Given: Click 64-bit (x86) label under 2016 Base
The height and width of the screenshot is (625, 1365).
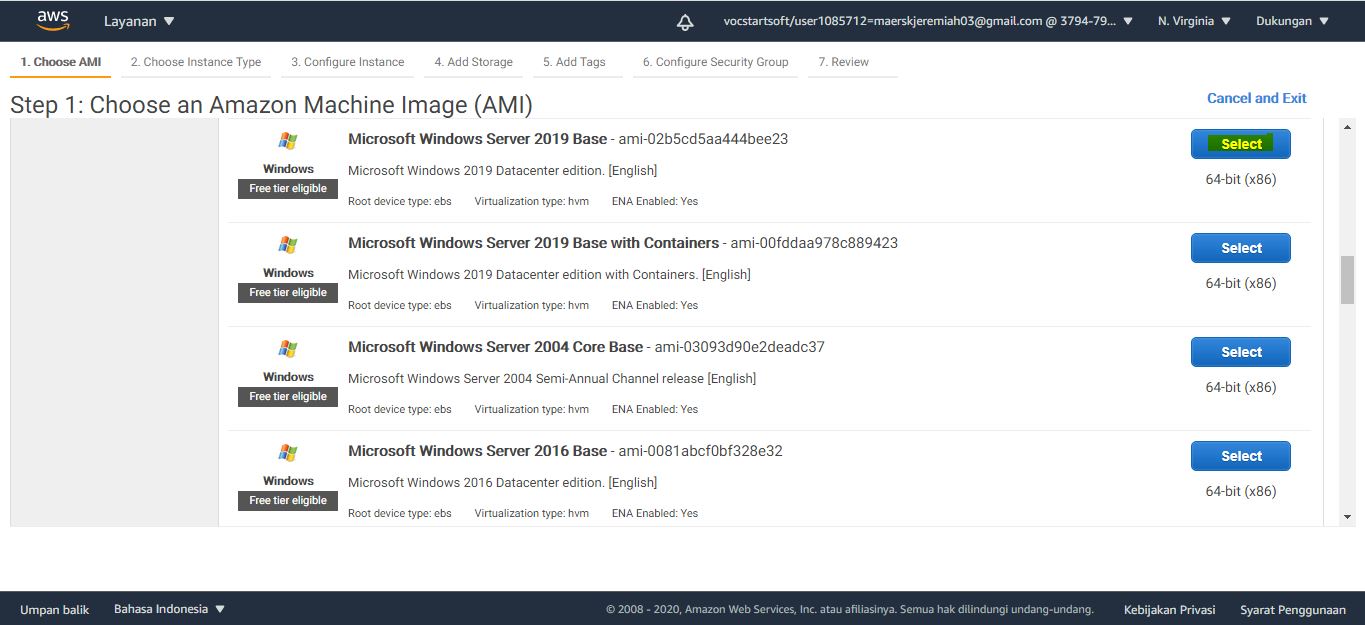Looking at the screenshot, I should click(1241, 491).
